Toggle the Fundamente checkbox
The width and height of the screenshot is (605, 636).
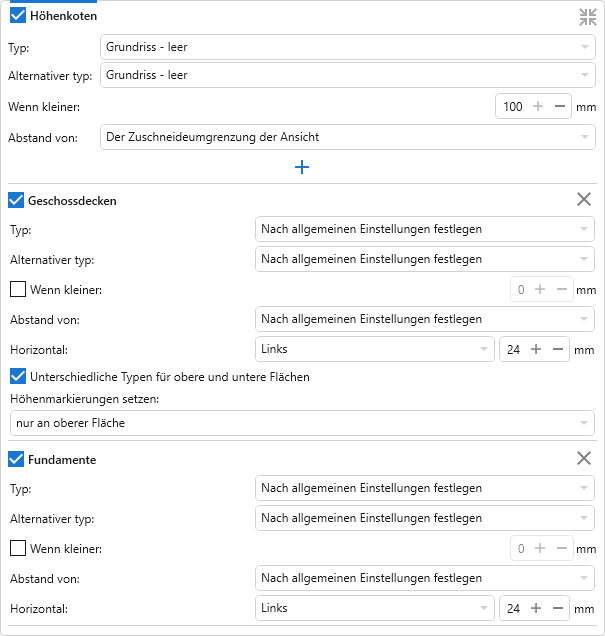[17, 459]
